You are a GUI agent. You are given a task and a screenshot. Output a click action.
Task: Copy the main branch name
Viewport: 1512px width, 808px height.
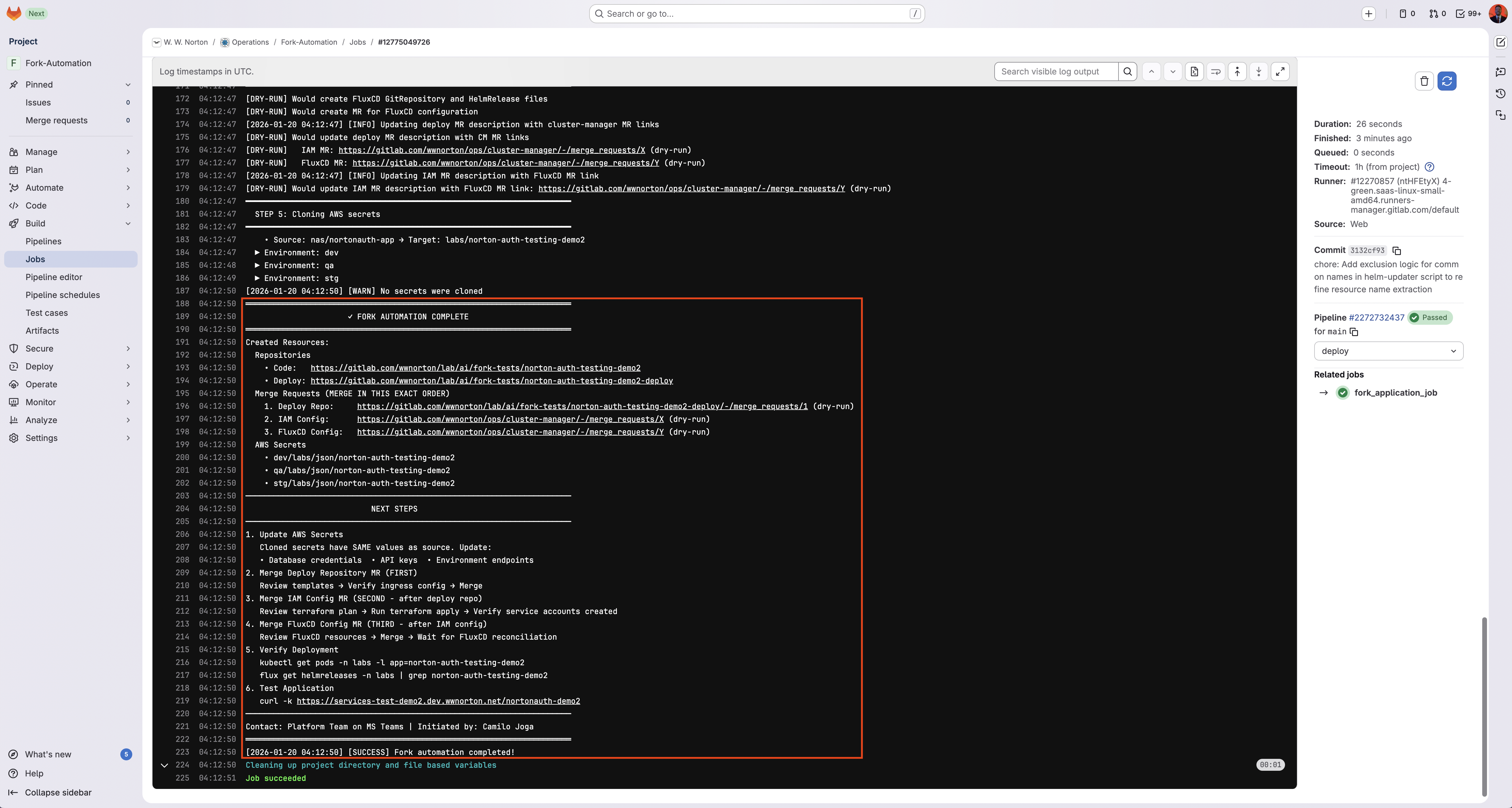[1354, 332]
